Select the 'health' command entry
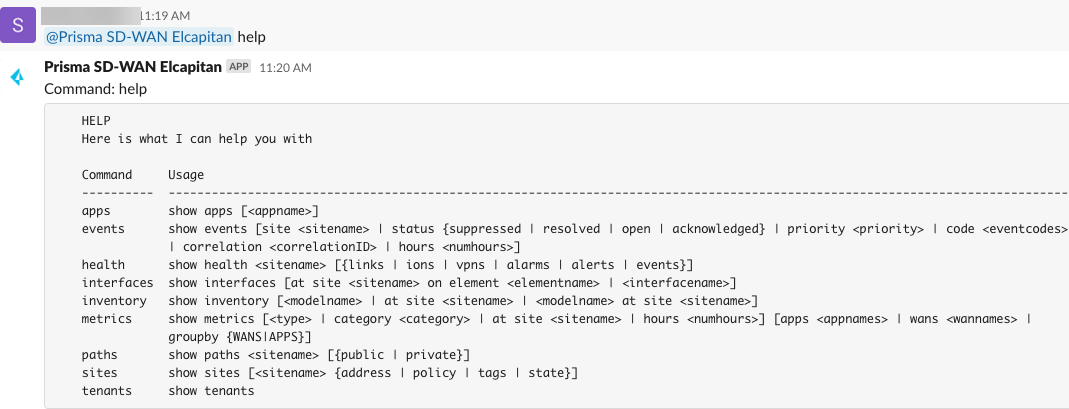Screen dimensions: 1069x409 103,265
